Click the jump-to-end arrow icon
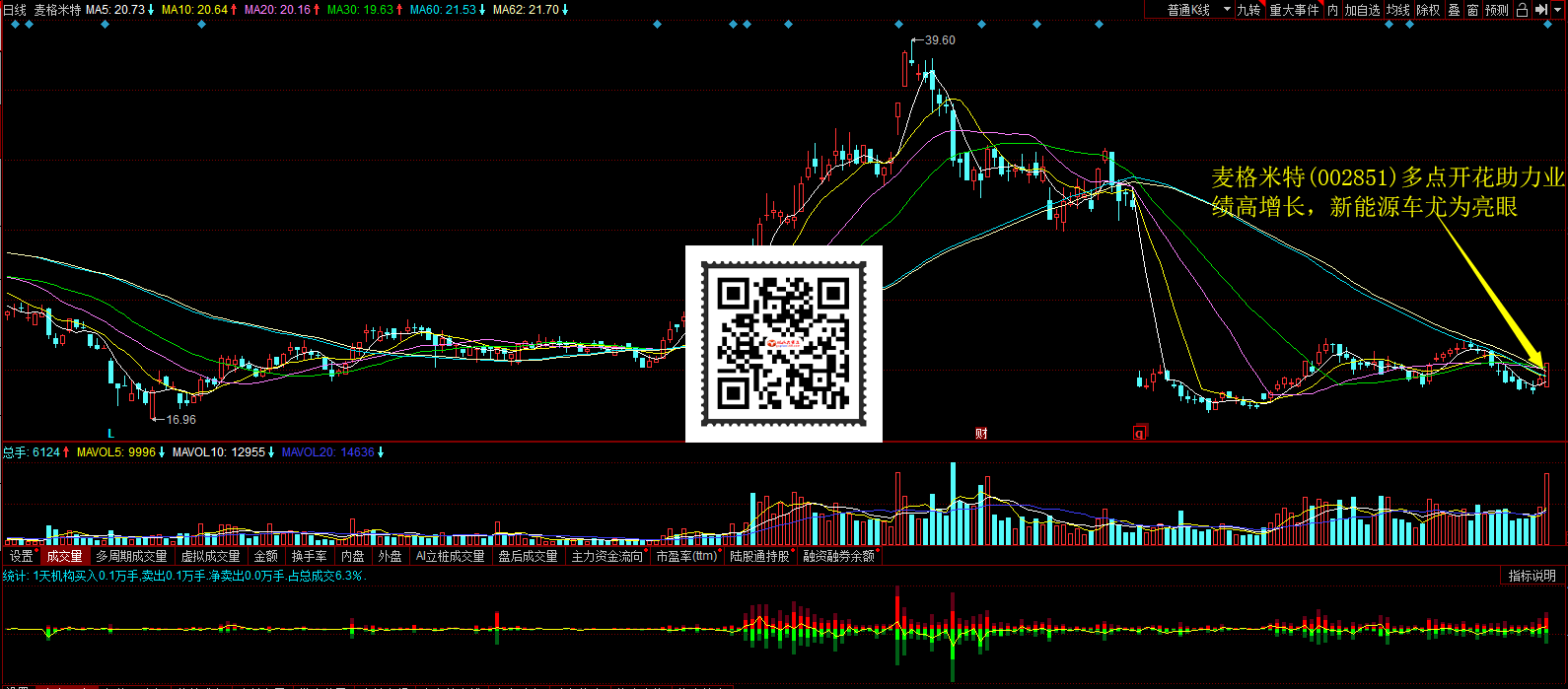 click(x=1541, y=10)
